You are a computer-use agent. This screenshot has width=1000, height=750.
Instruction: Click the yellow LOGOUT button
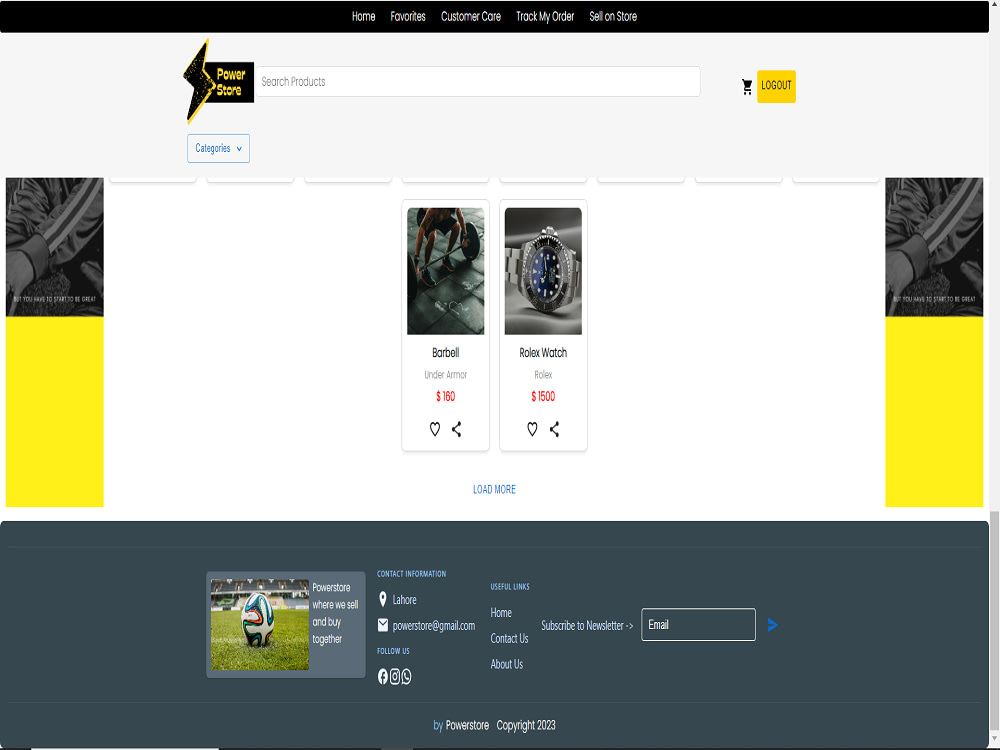click(776, 86)
